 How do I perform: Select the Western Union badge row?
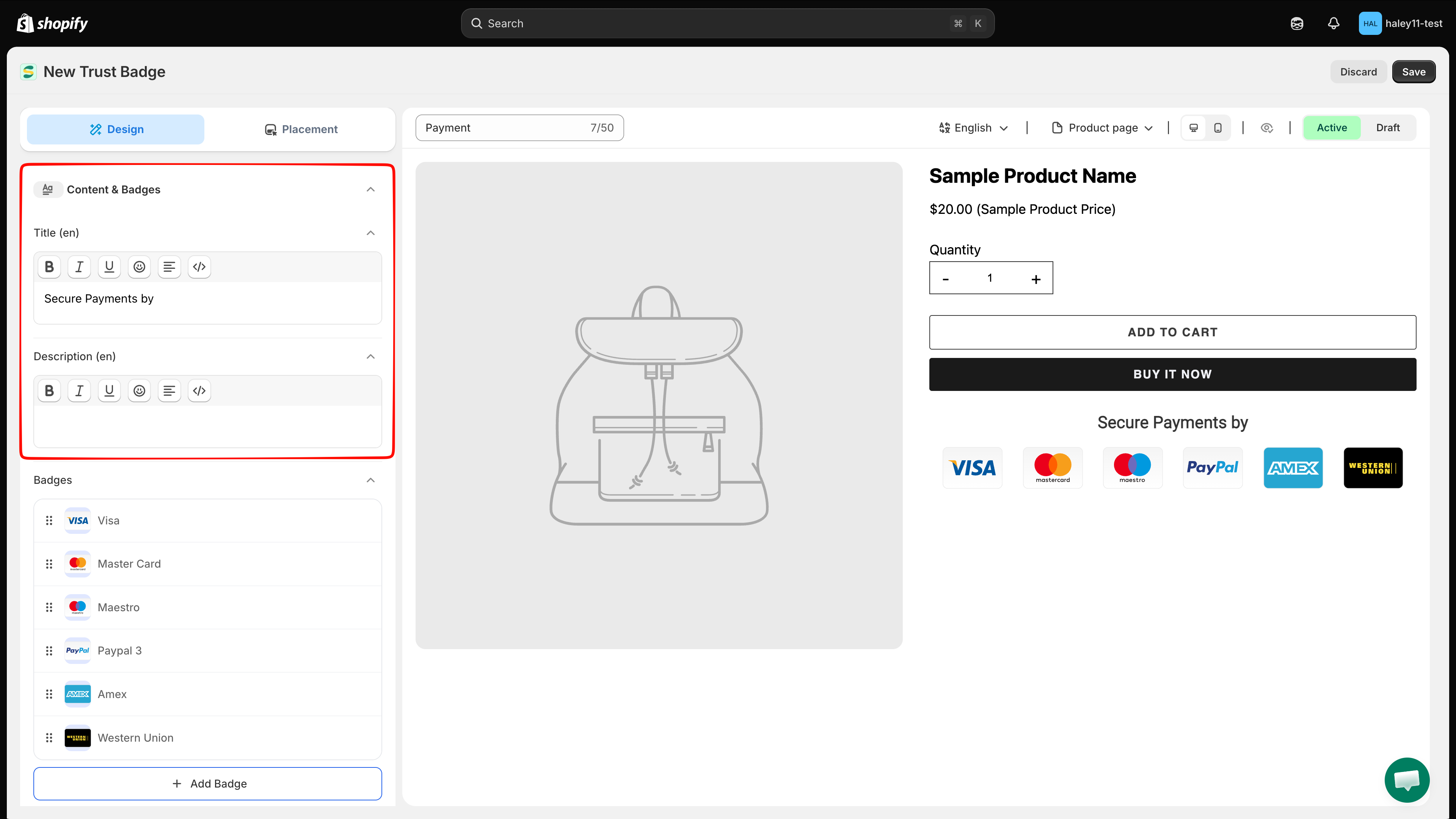tap(207, 737)
